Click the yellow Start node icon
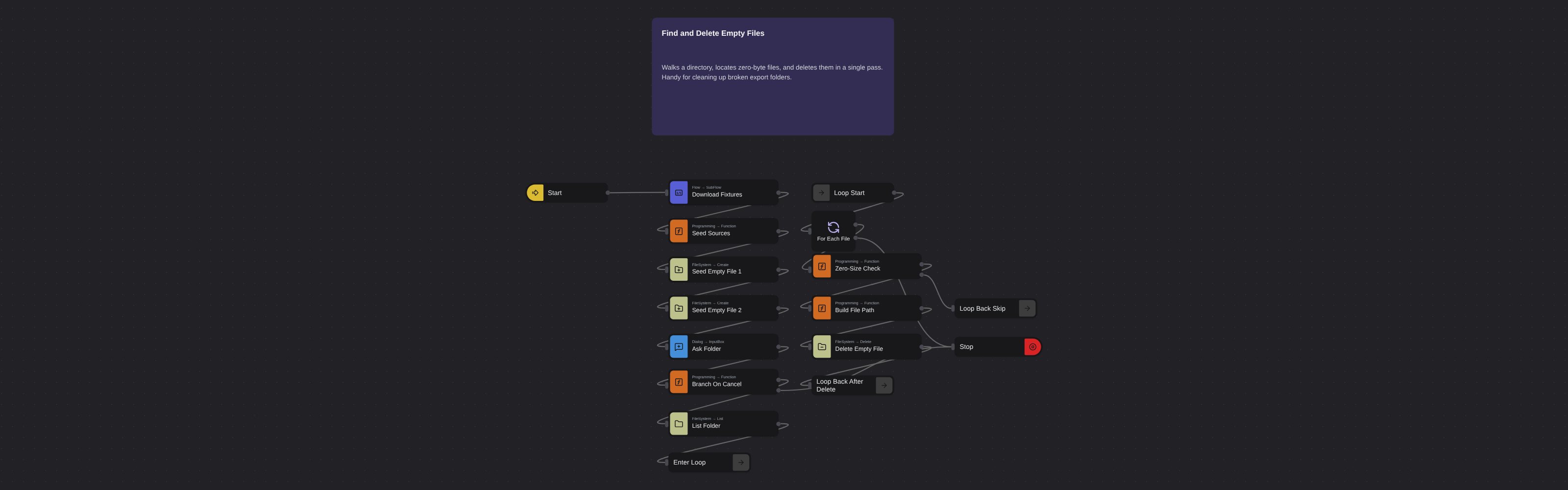 point(535,193)
